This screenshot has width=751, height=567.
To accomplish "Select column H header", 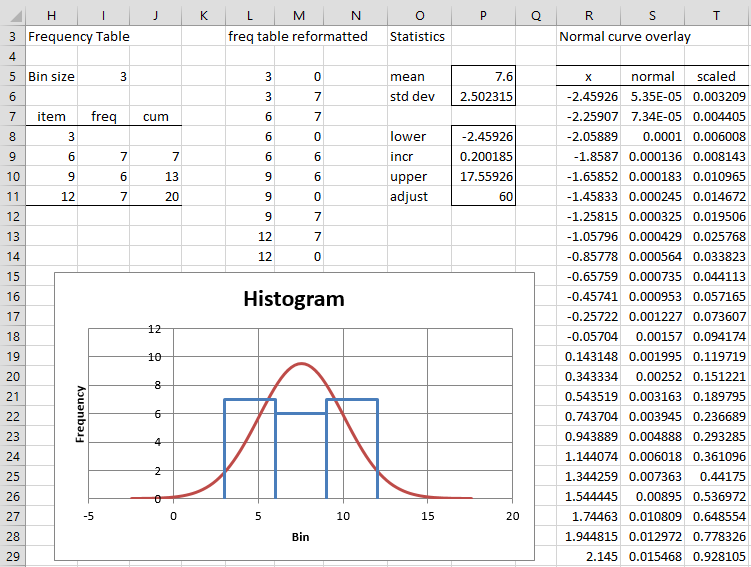I will [52, 15].
